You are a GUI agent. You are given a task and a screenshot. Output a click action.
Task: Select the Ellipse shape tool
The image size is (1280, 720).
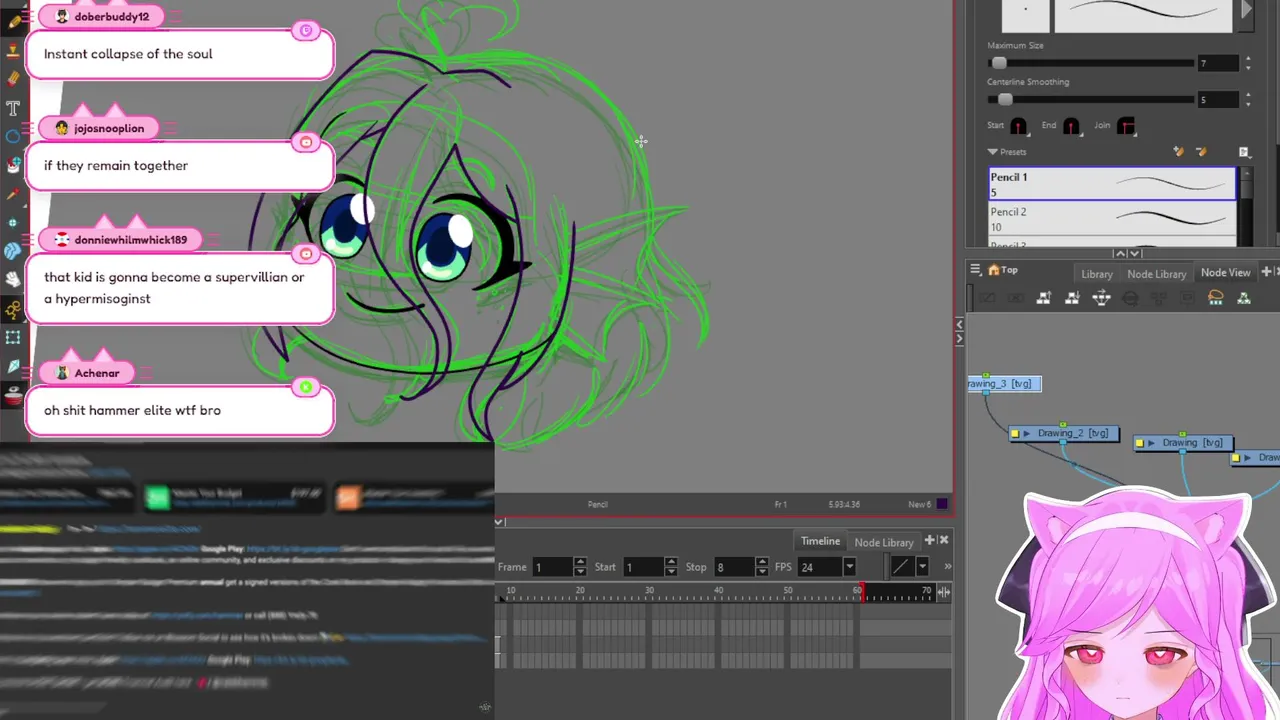tap(13, 136)
